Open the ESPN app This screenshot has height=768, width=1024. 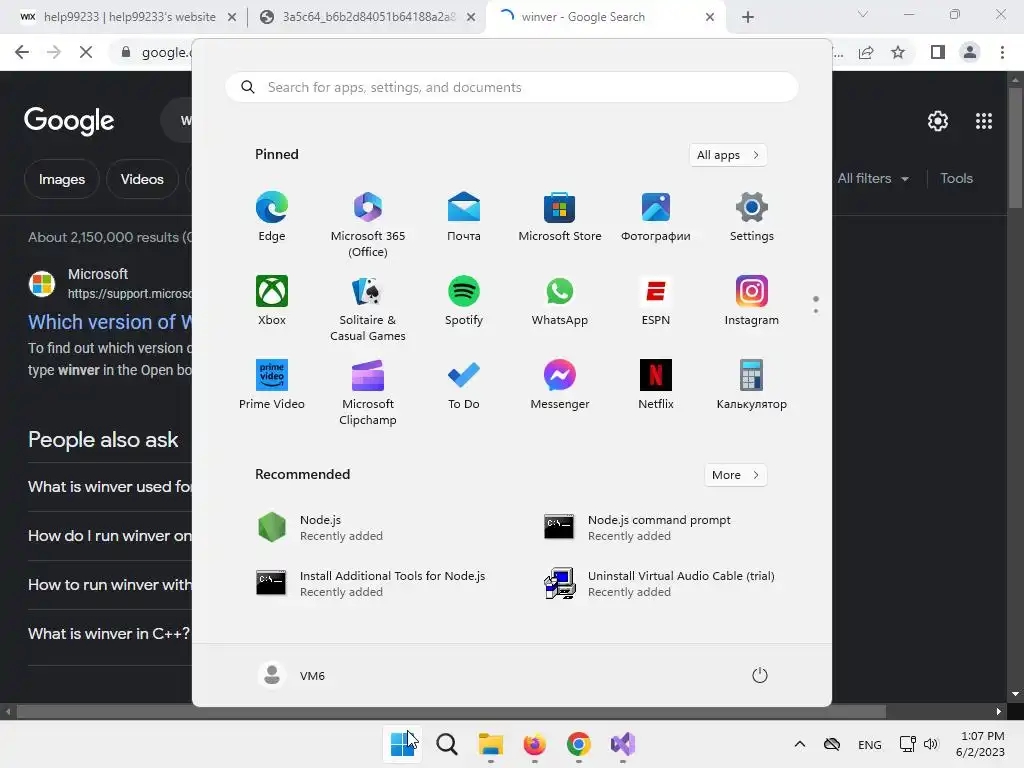656,300
